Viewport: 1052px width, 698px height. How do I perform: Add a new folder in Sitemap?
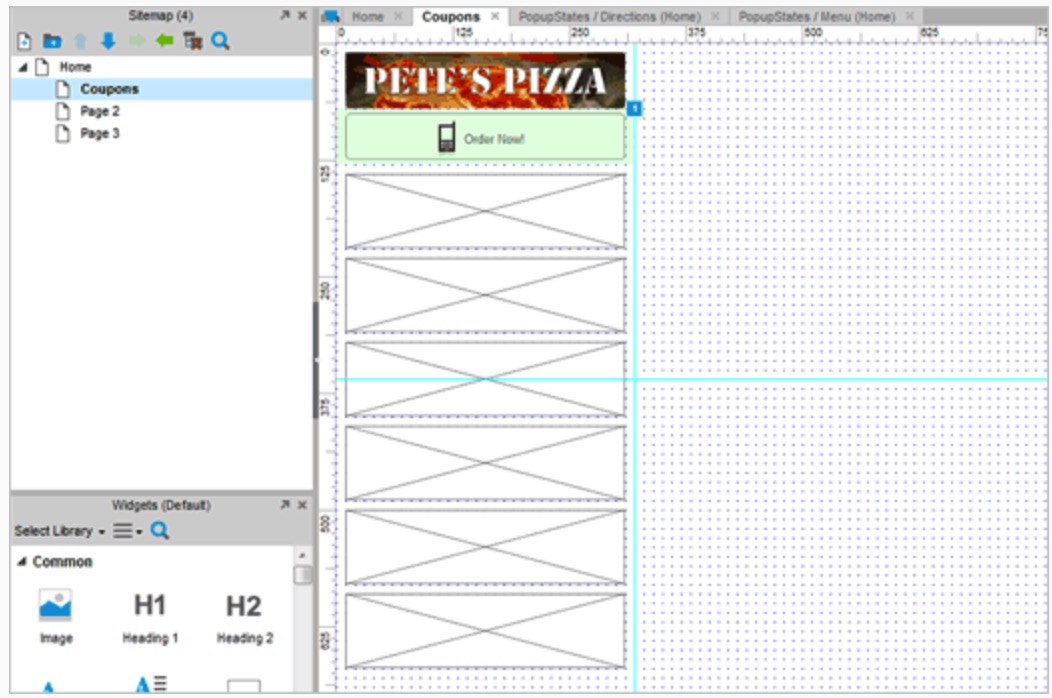[x=52, y=42]
